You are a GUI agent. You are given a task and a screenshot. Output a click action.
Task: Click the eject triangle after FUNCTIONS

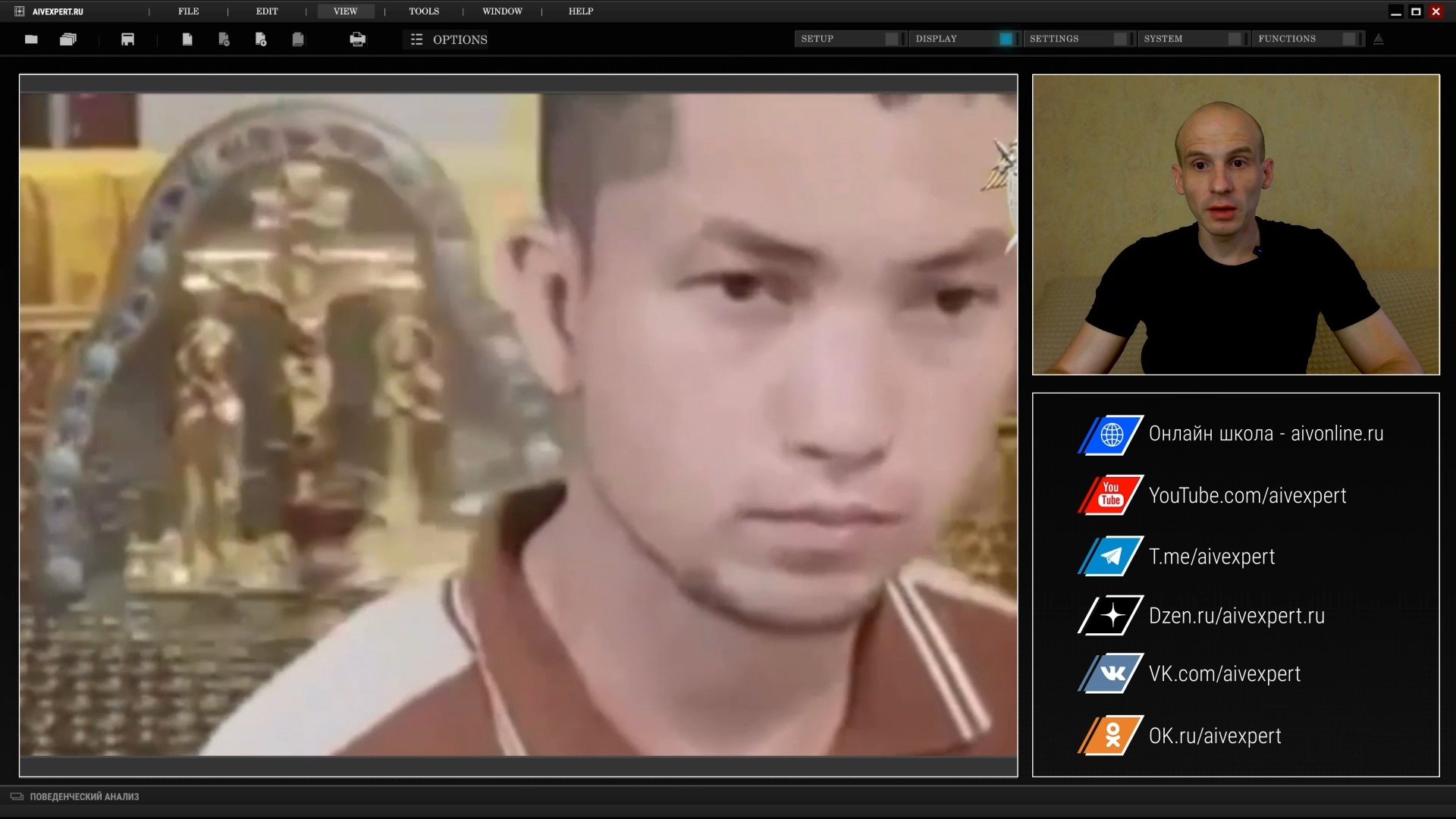click(1379, 39)
